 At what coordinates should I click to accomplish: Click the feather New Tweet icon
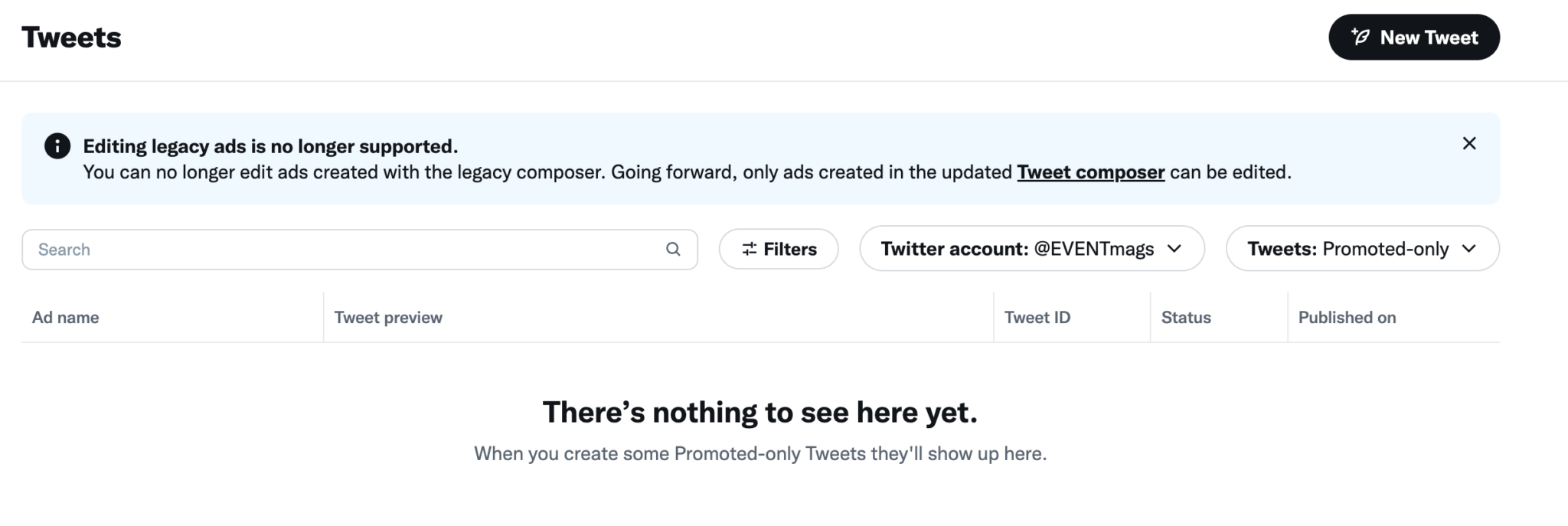pos(1360,37)
